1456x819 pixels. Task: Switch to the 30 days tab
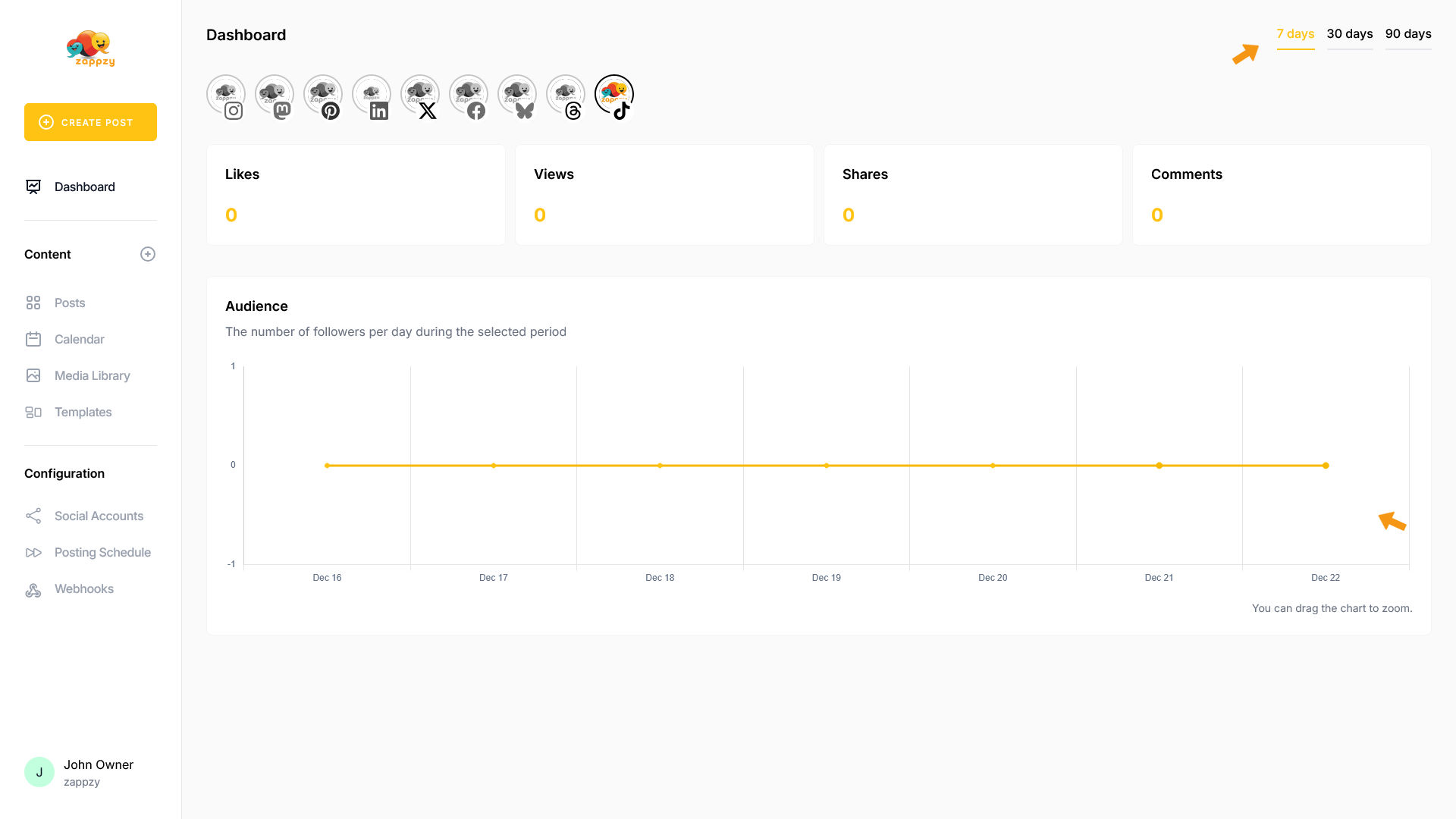1350,34
